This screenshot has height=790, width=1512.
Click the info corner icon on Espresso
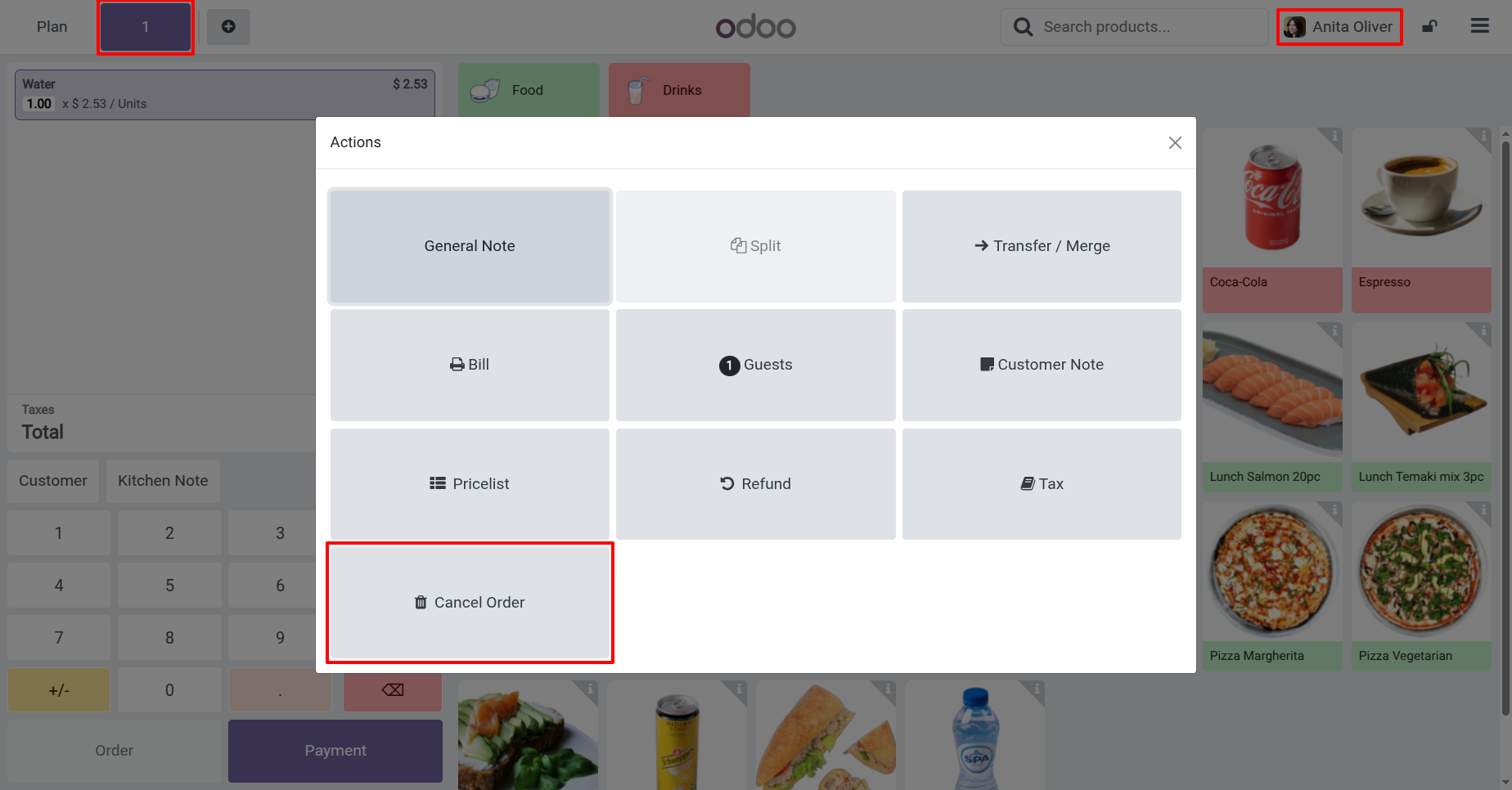point(1483,136)
